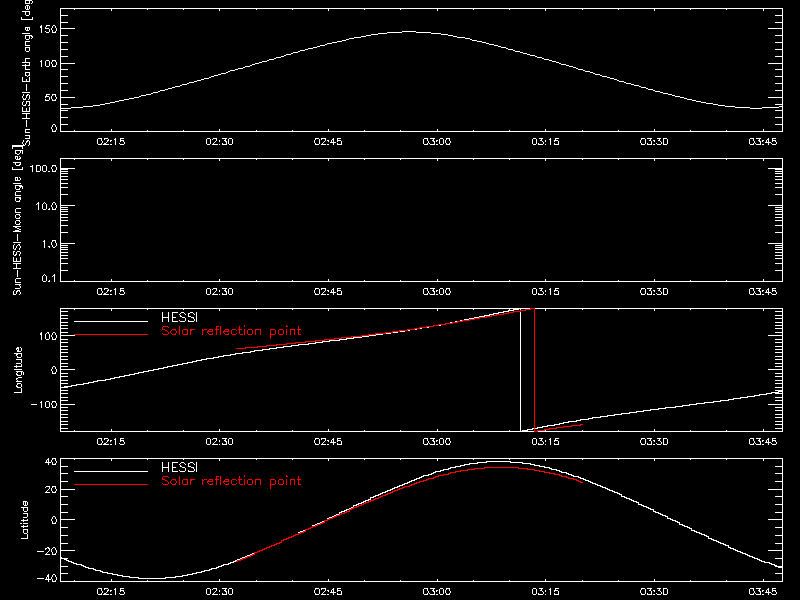Click 03:45 time label under Latitude plot
Viewport: 800px width, 600px height.
coord(763,591)
